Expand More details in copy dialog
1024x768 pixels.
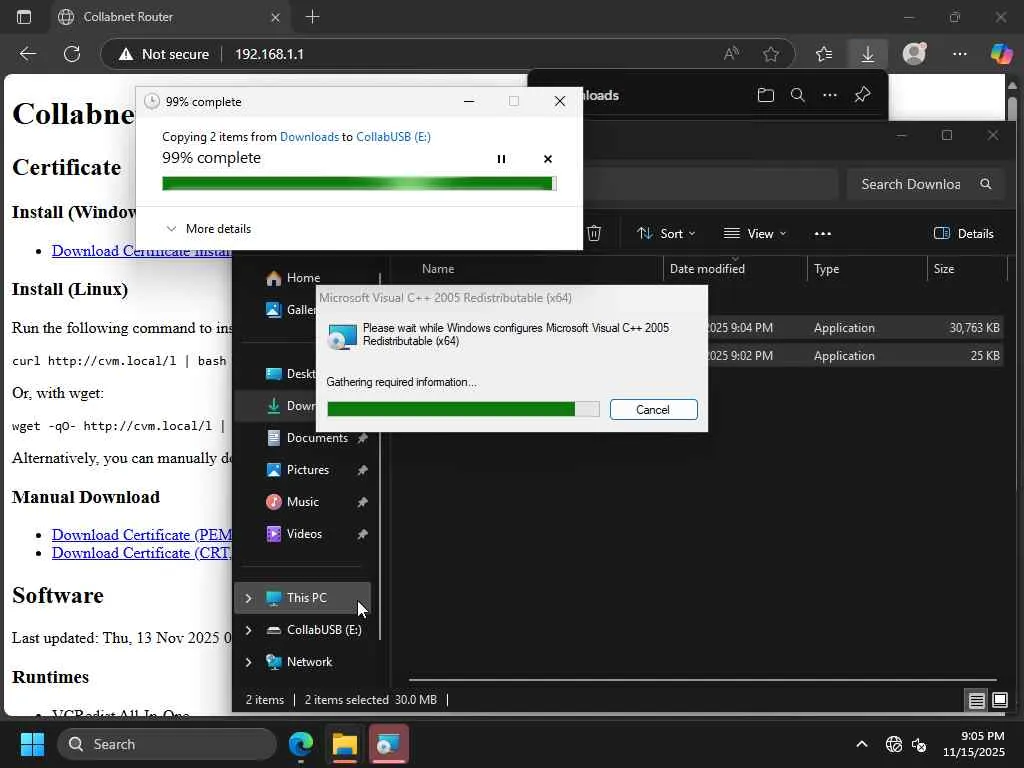[208, 229]
